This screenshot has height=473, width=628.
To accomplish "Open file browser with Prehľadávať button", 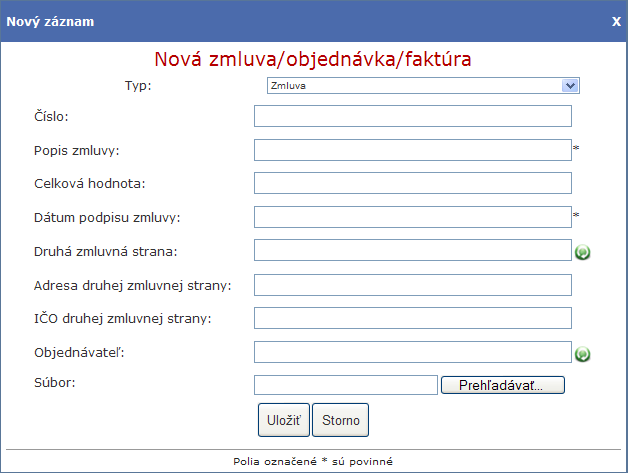I will pos(503,385).
